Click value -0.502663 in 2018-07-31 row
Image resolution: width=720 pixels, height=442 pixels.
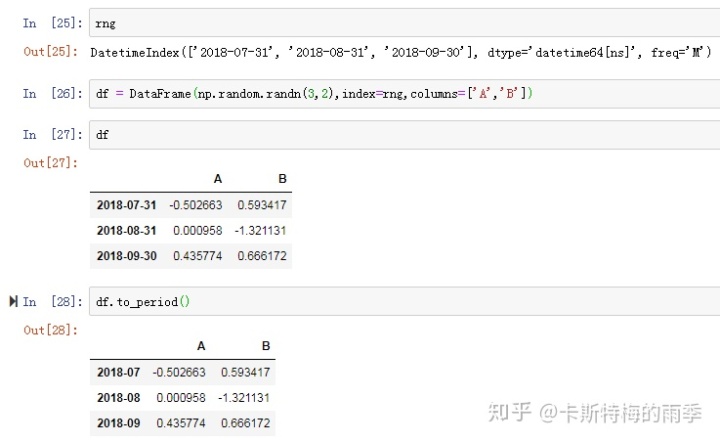coord(196,205)
